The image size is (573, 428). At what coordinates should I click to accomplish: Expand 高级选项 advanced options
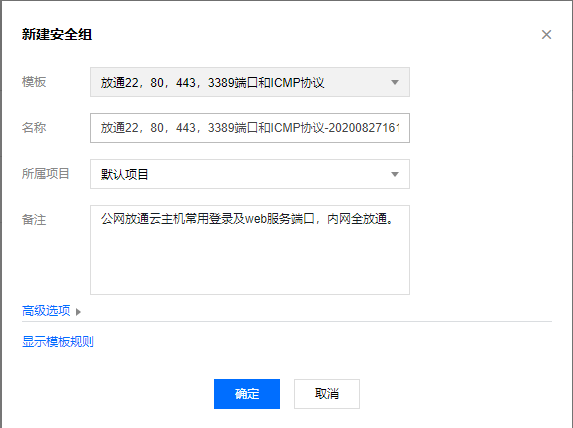click(x=46, y=311)
